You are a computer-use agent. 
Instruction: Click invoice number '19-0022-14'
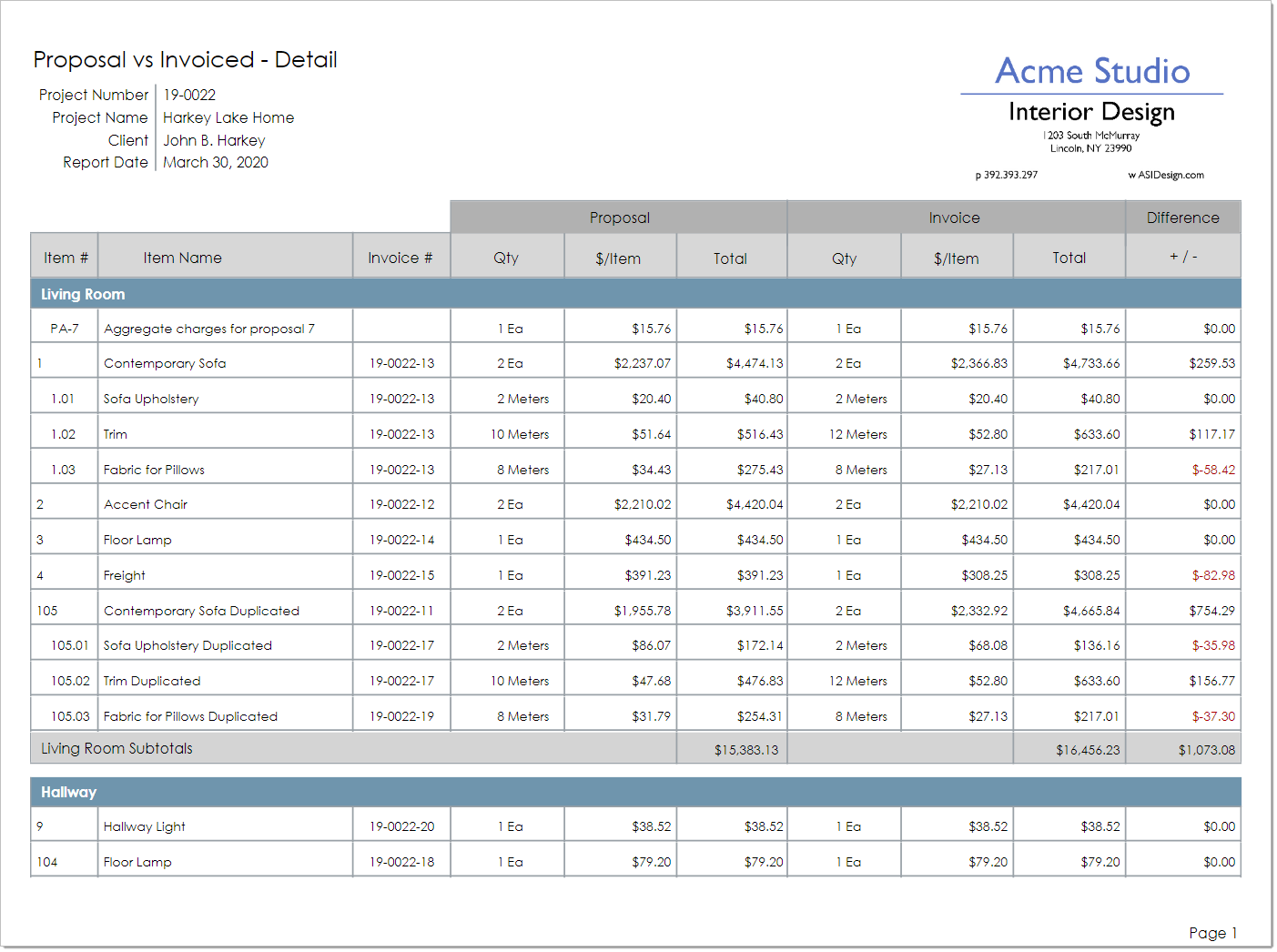click(x=401, y=540)
